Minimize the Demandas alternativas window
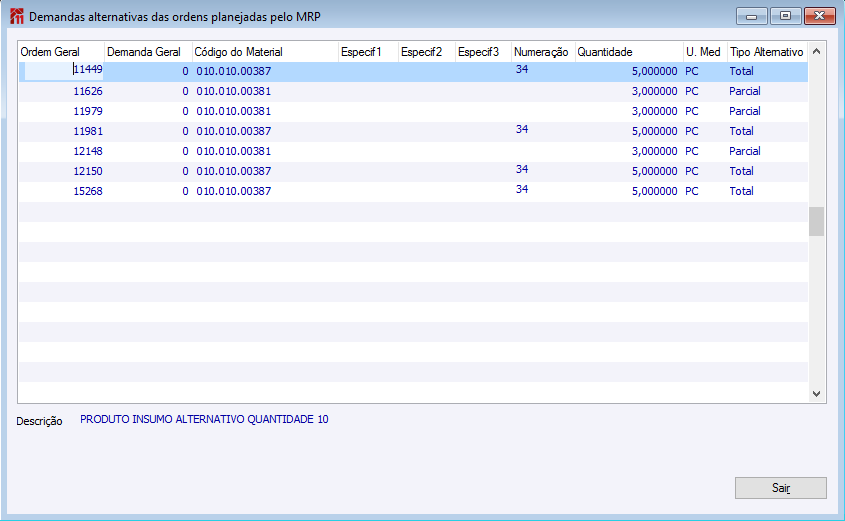This screenshot has height=521, width=845. [751, 16]
